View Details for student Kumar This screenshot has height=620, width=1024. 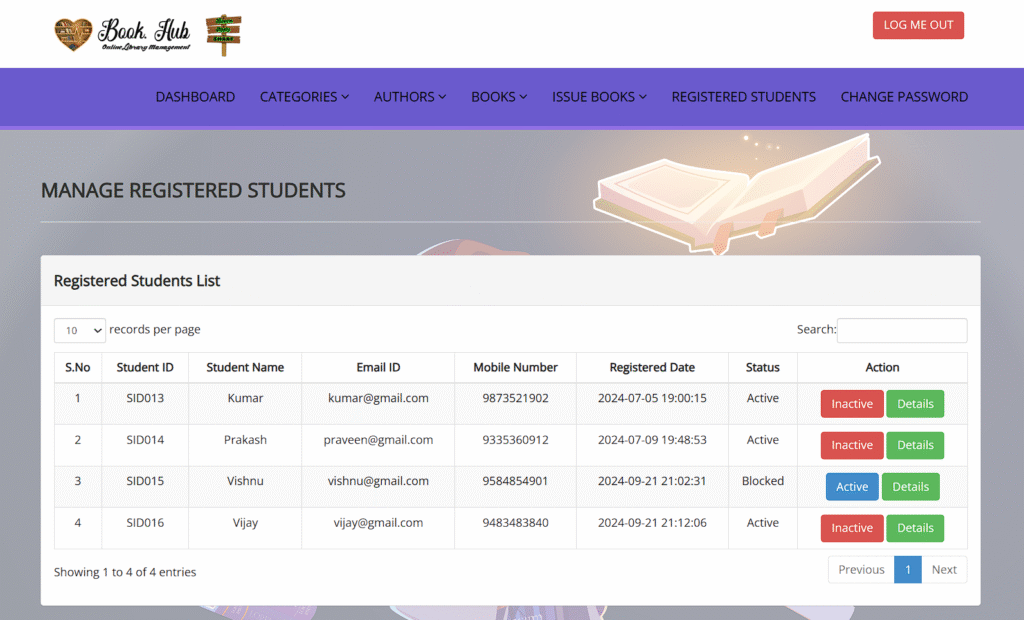point(915,404)
